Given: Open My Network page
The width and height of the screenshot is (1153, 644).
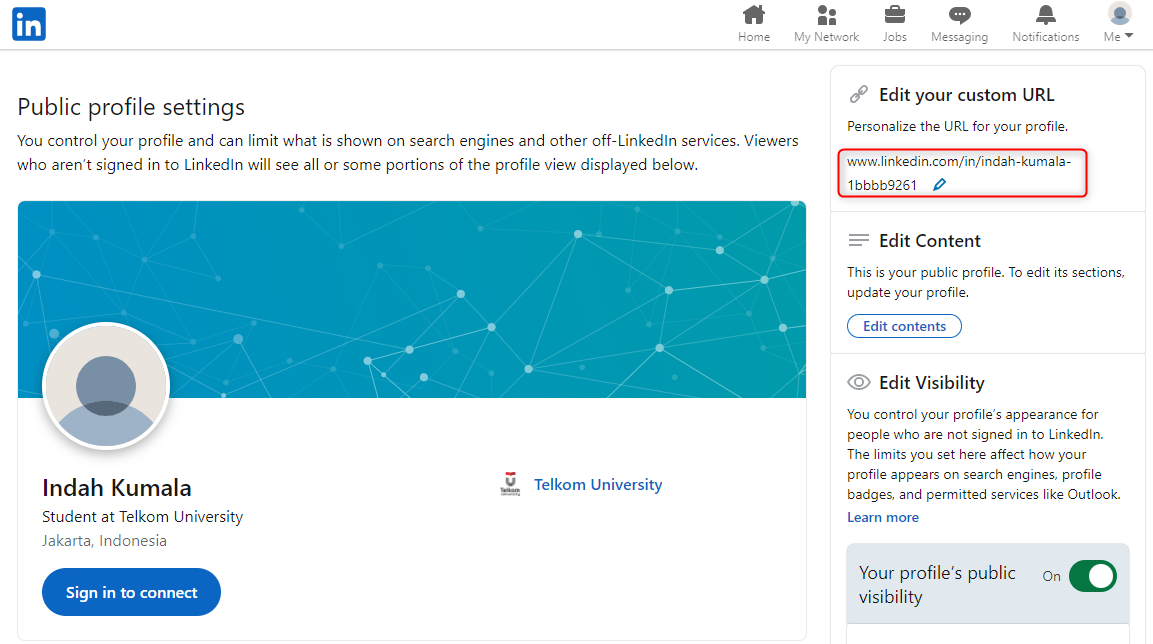Looking at the screenshot, I should coord(827,24).
